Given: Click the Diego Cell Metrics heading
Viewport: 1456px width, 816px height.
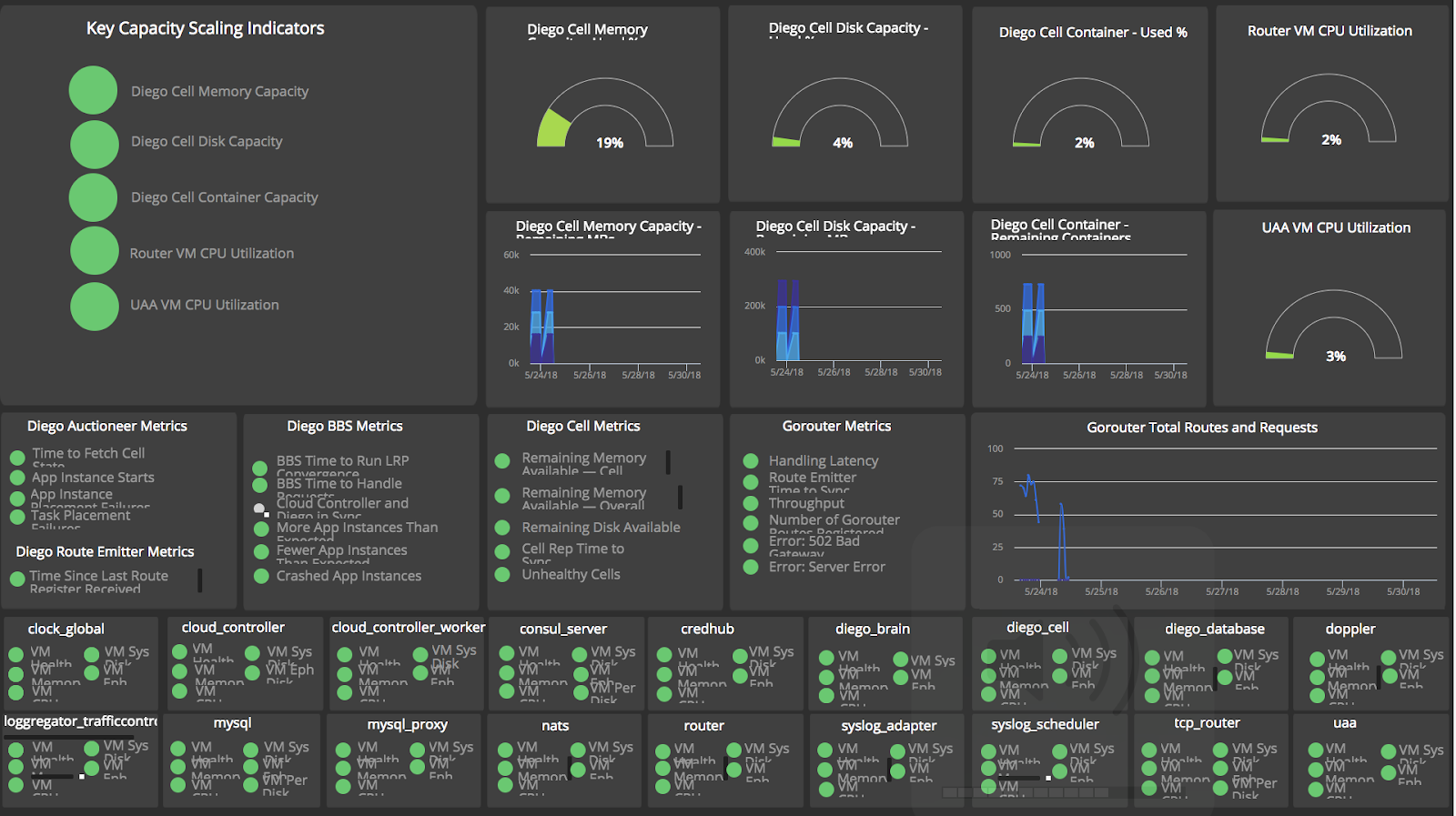Looking at the screenshot, I should [x=583, y=426].
